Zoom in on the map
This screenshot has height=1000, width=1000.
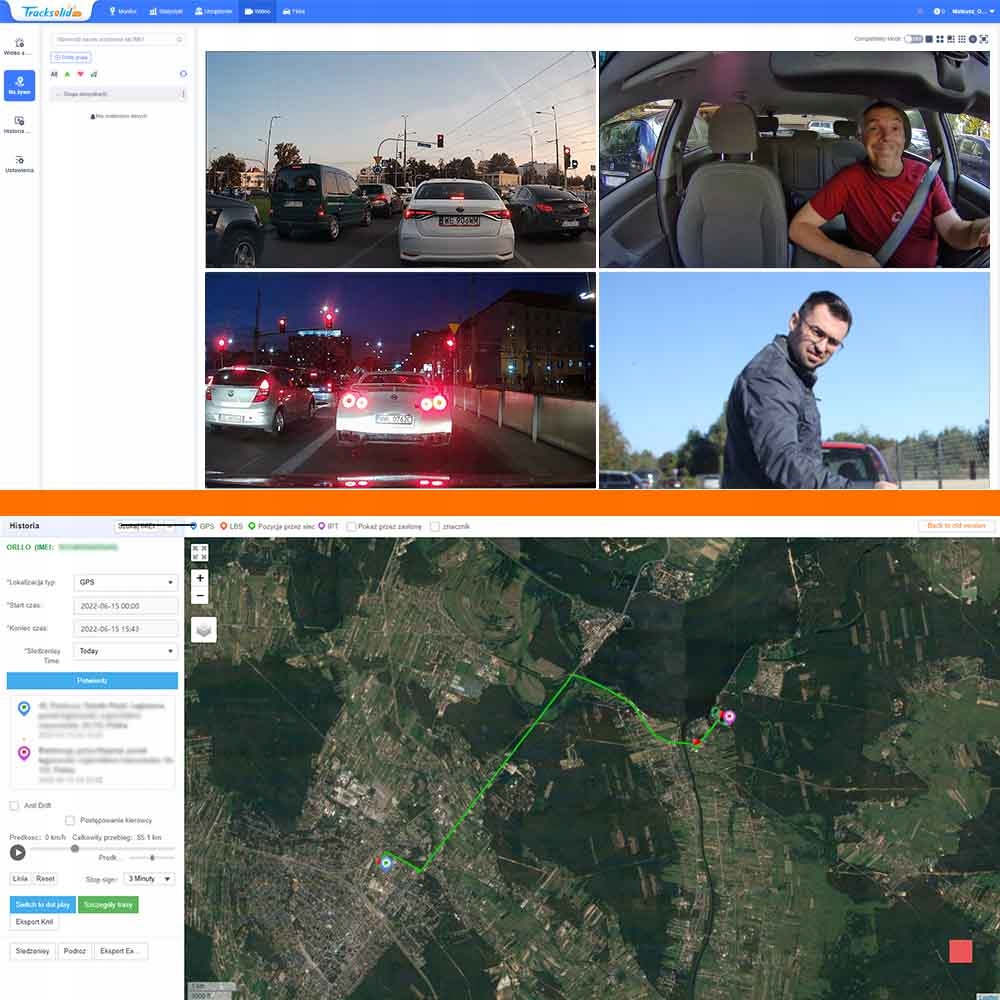click(200, 578)
